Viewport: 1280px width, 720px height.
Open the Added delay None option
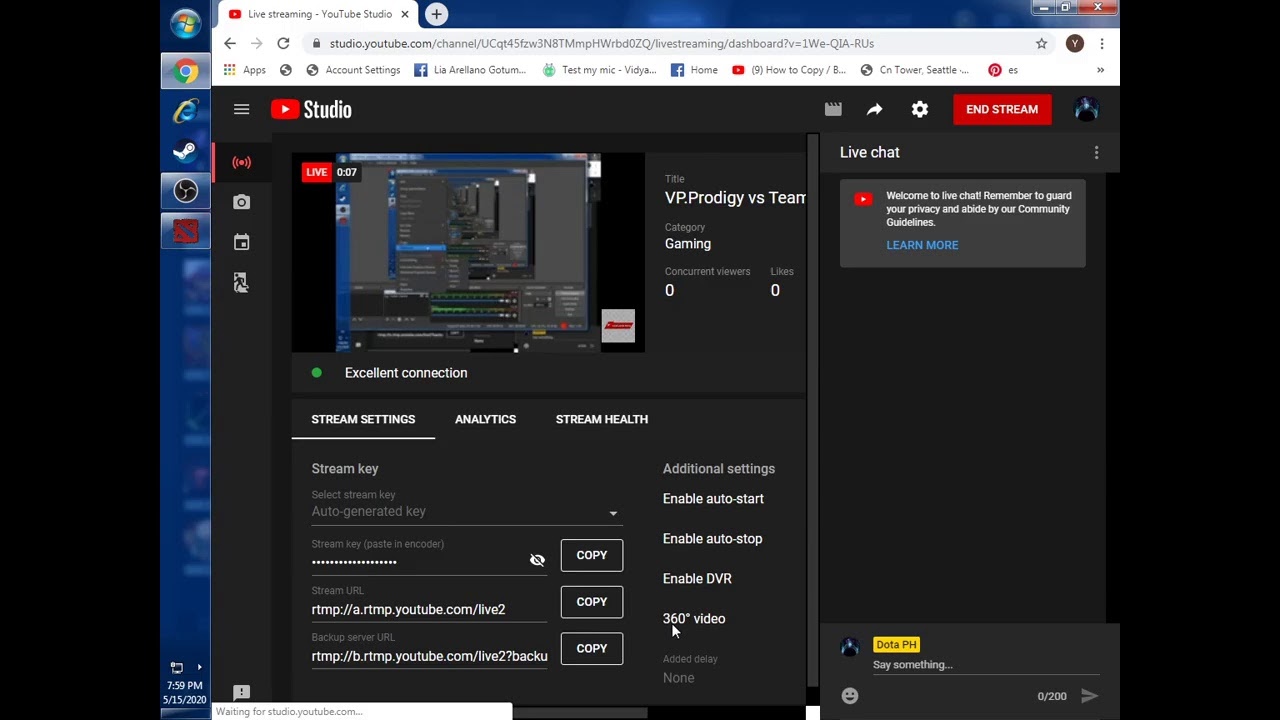678,678
